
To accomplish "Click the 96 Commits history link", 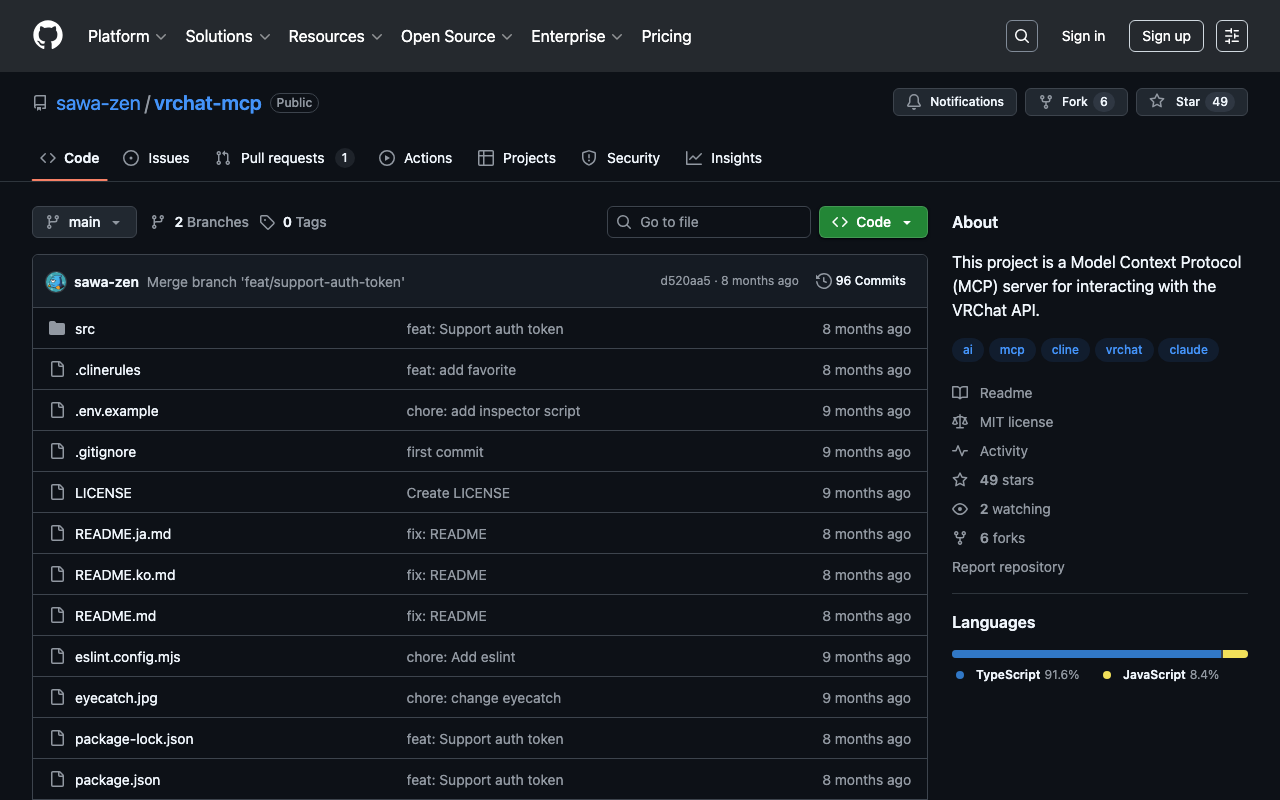I will pos(861,281).
